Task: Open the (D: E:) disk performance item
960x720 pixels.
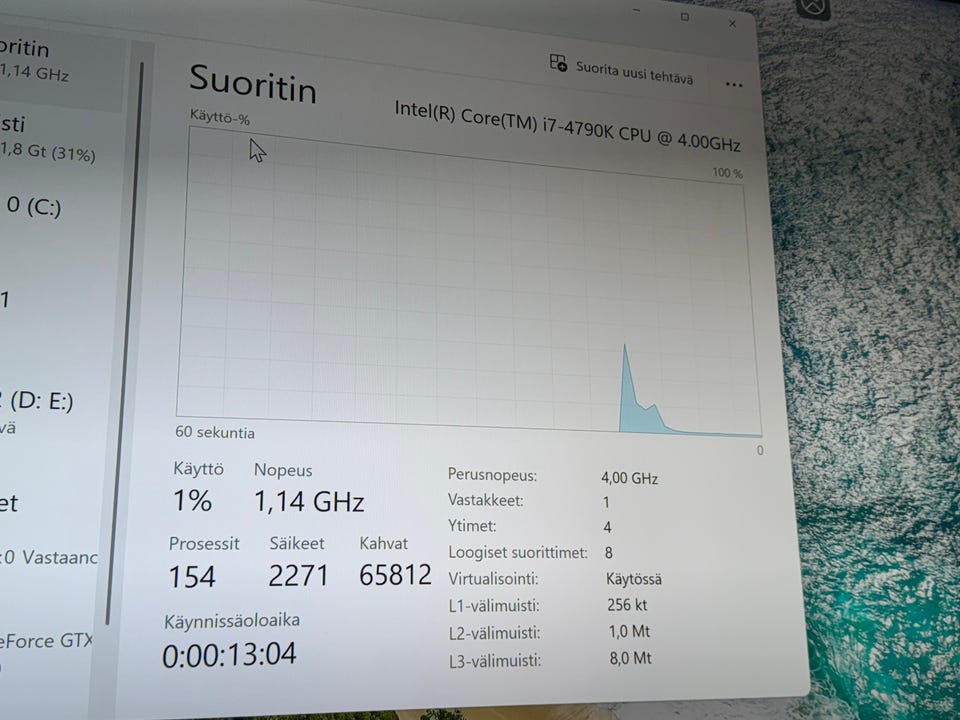Action: 37,411
